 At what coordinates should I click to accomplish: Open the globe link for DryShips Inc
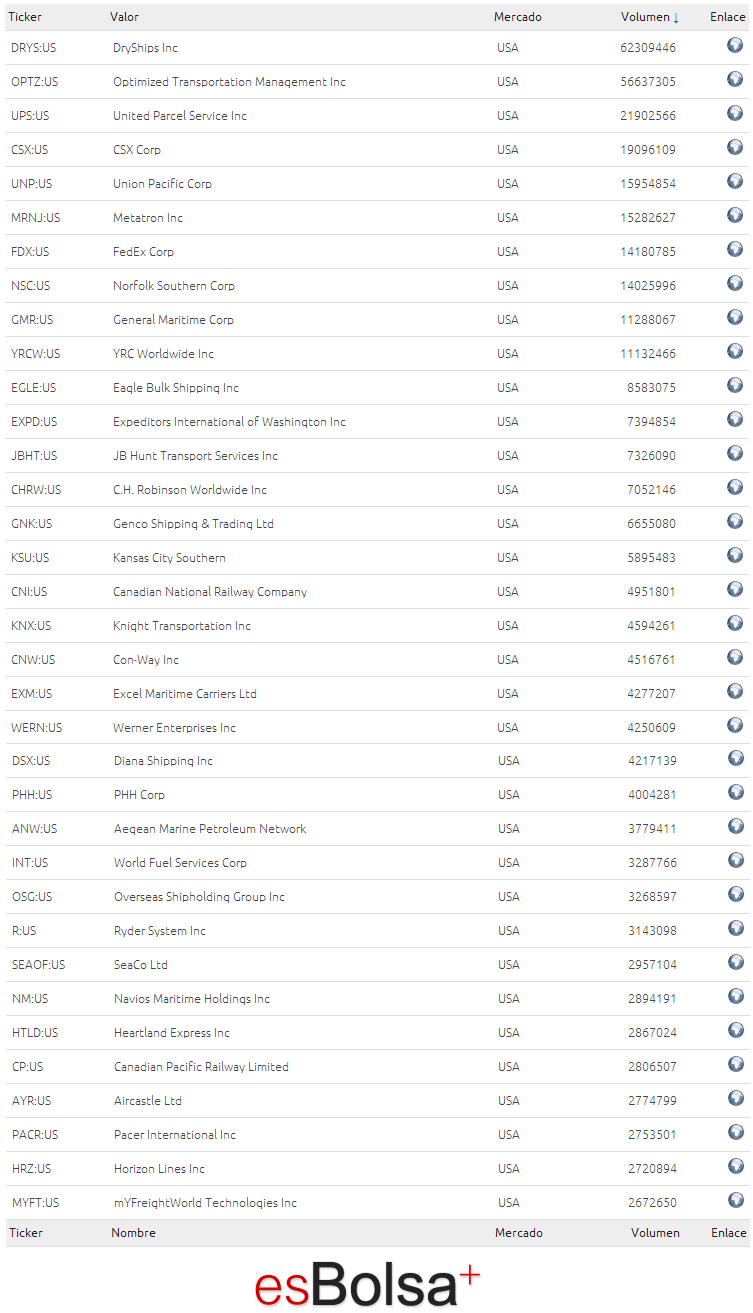coord(735,45)
